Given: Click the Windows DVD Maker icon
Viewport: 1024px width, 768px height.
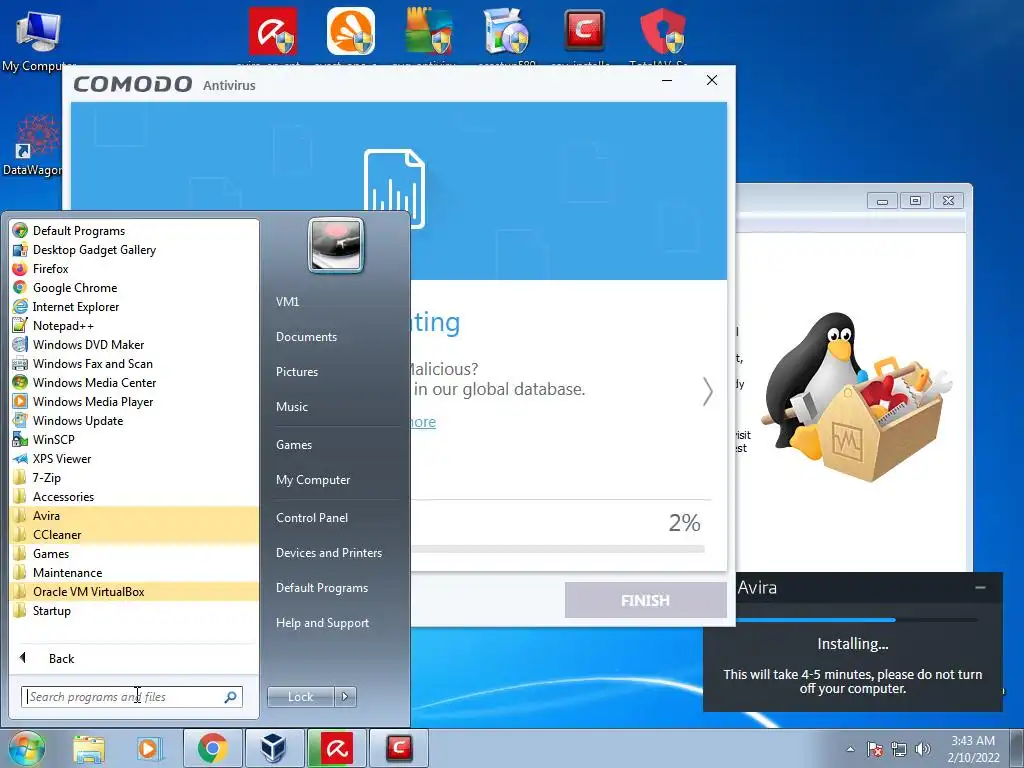Looking at the screenshot, I should 20,344.
